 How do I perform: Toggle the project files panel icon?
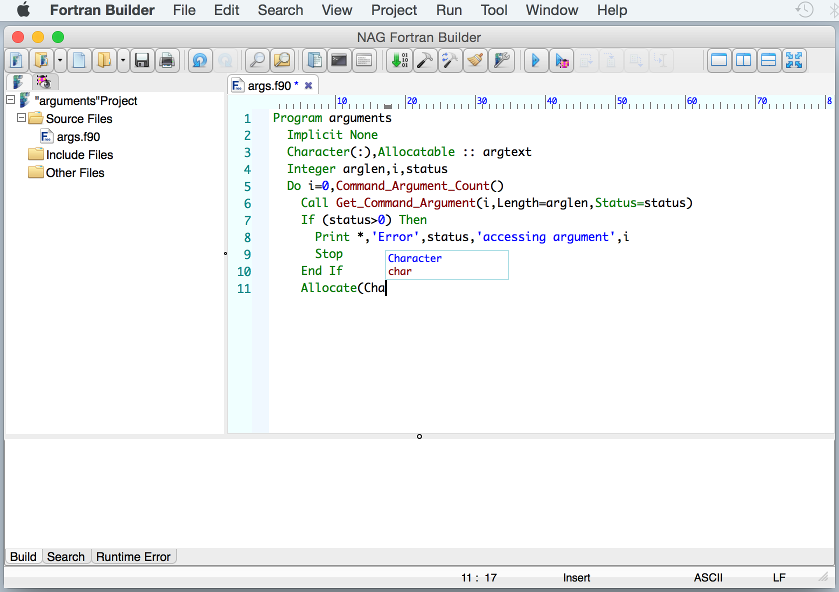pyautogui.click(x=315, y=60)
